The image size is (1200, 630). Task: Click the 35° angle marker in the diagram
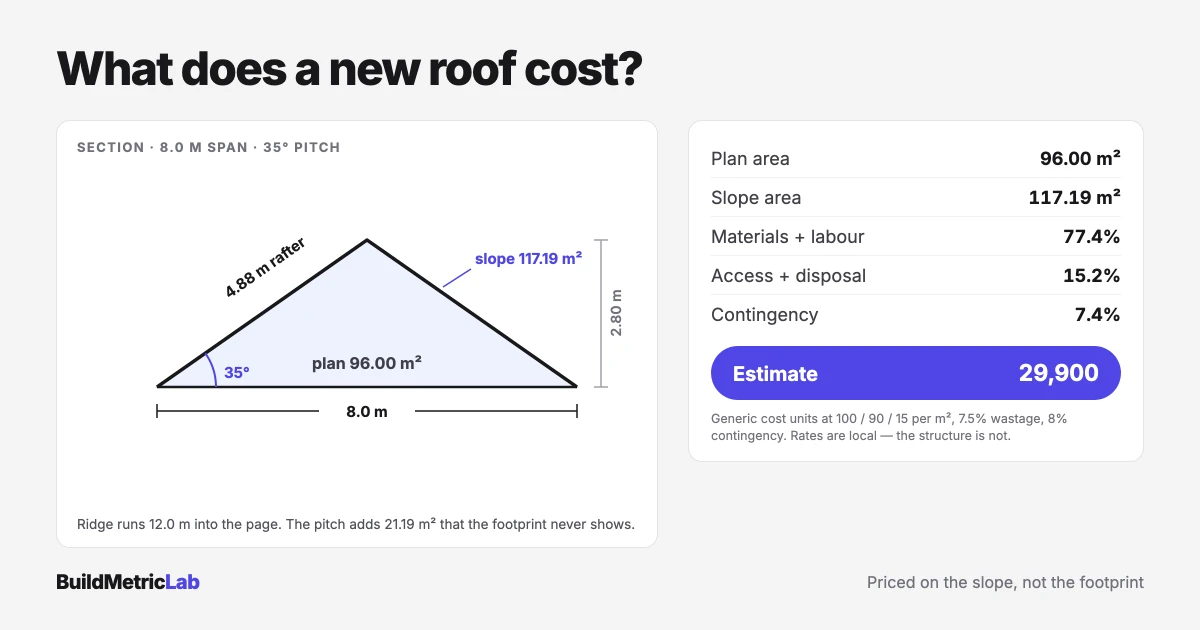pyautogui.click(x=236, y=372)
